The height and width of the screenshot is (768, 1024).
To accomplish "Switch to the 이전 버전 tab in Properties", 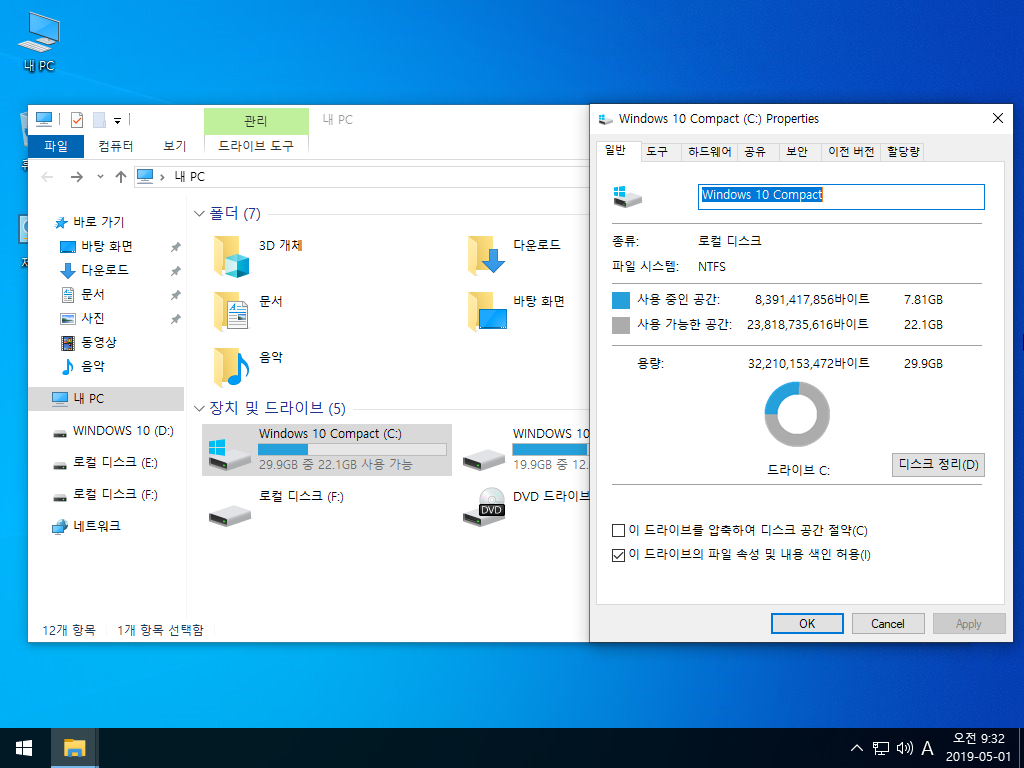I will click(x=851, y=152).
